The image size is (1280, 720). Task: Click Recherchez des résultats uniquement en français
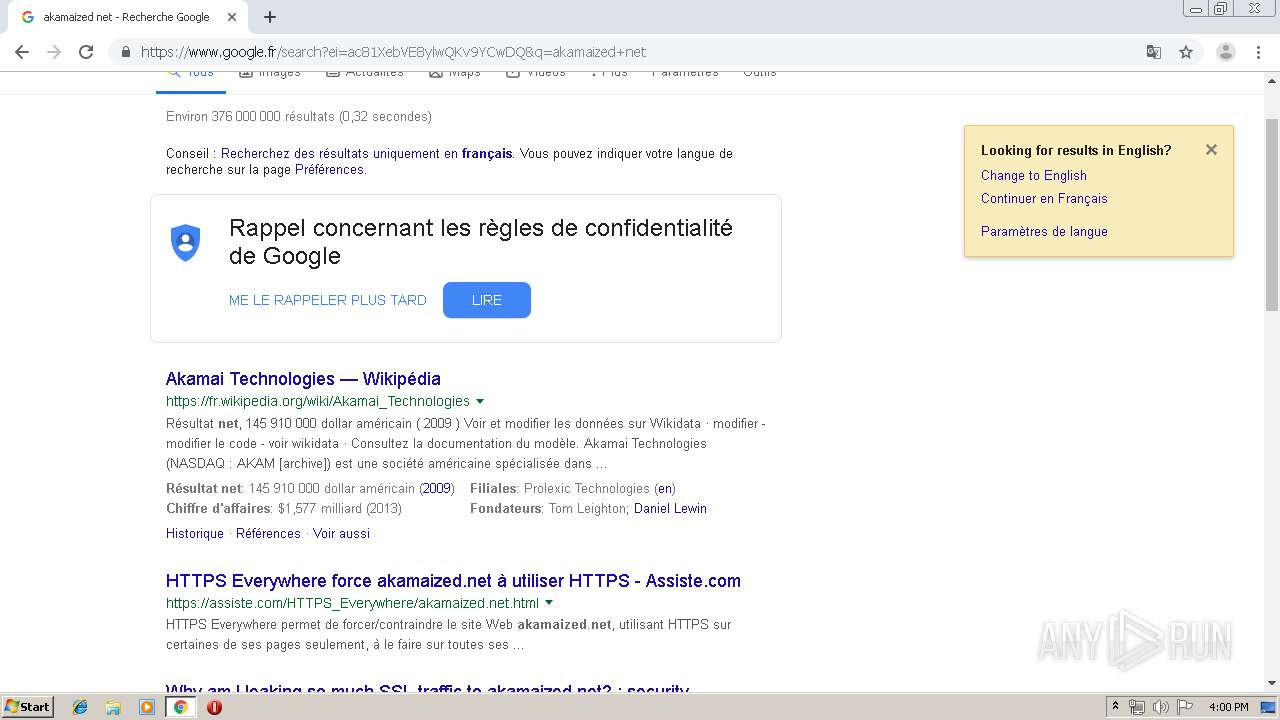tap(367, 153)
